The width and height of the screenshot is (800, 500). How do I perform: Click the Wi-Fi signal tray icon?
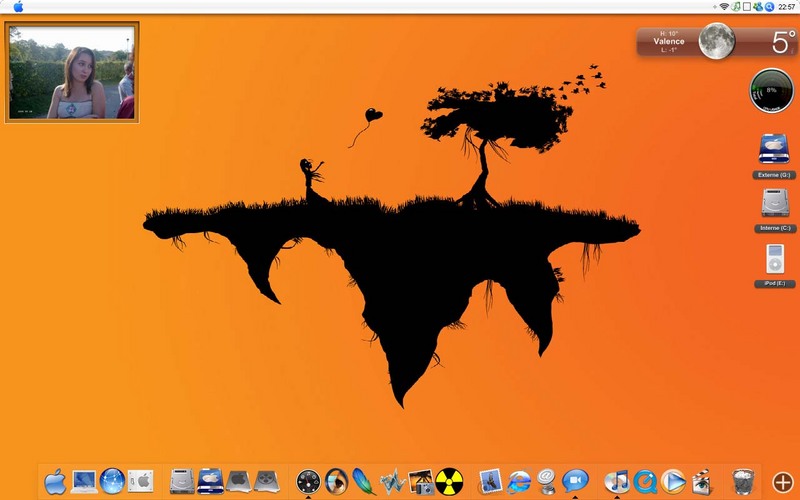point(724,7)
